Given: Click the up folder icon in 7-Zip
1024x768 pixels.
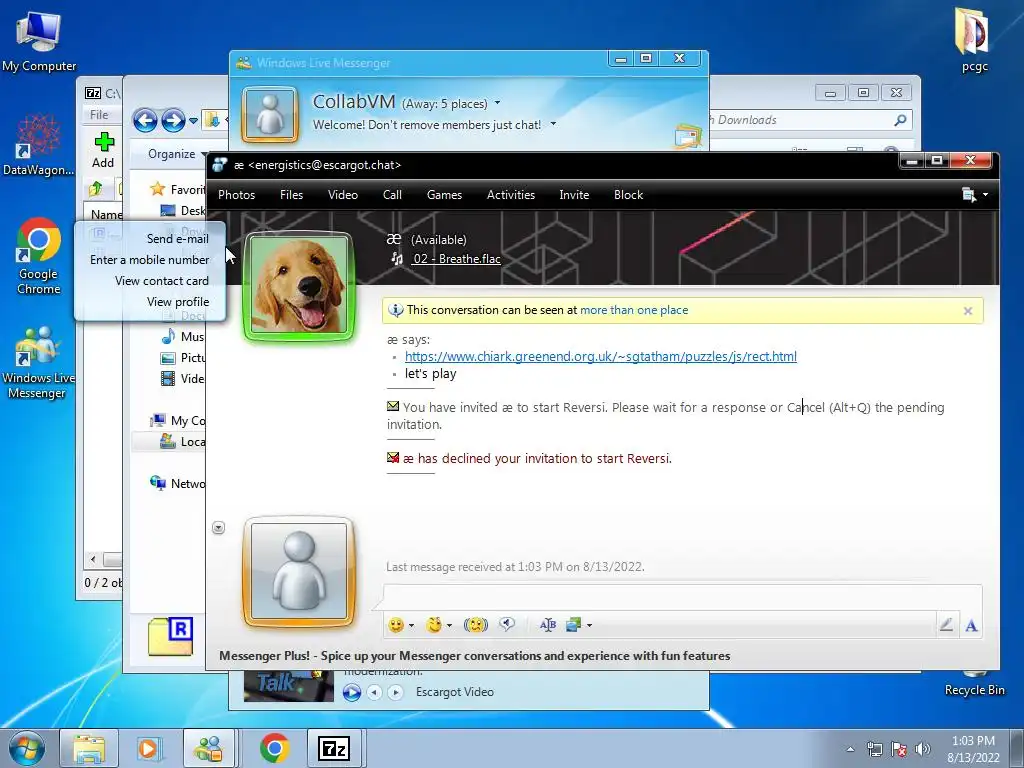Looking at the screenshot, I should tap(96, 189).
